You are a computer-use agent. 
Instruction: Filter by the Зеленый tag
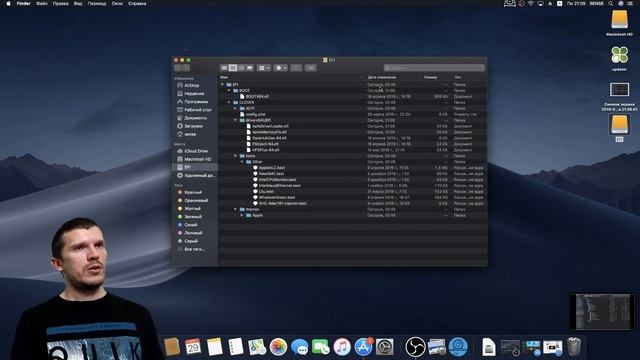[190, 217]
